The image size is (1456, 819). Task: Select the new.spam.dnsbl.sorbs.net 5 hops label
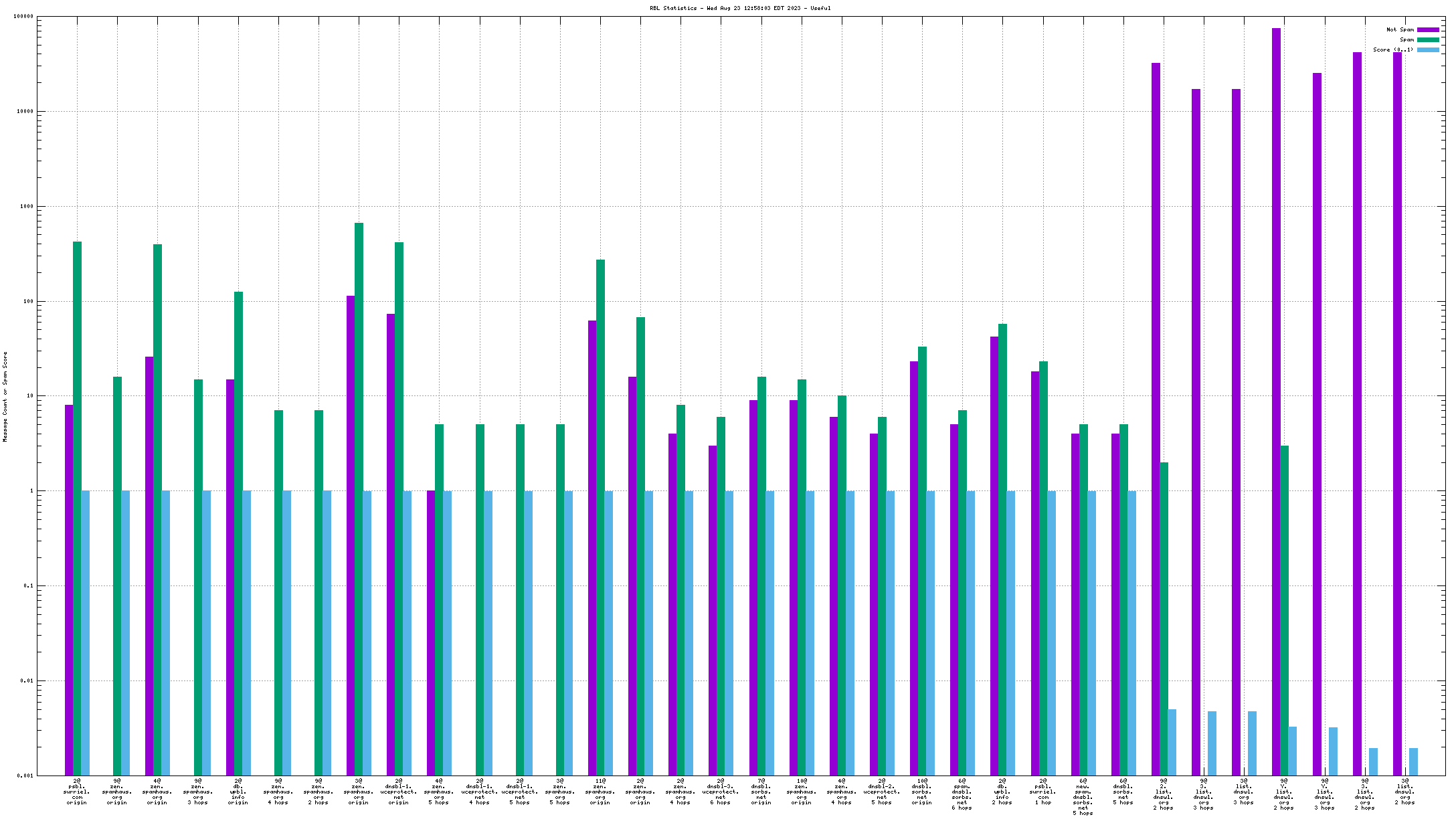1083,797
